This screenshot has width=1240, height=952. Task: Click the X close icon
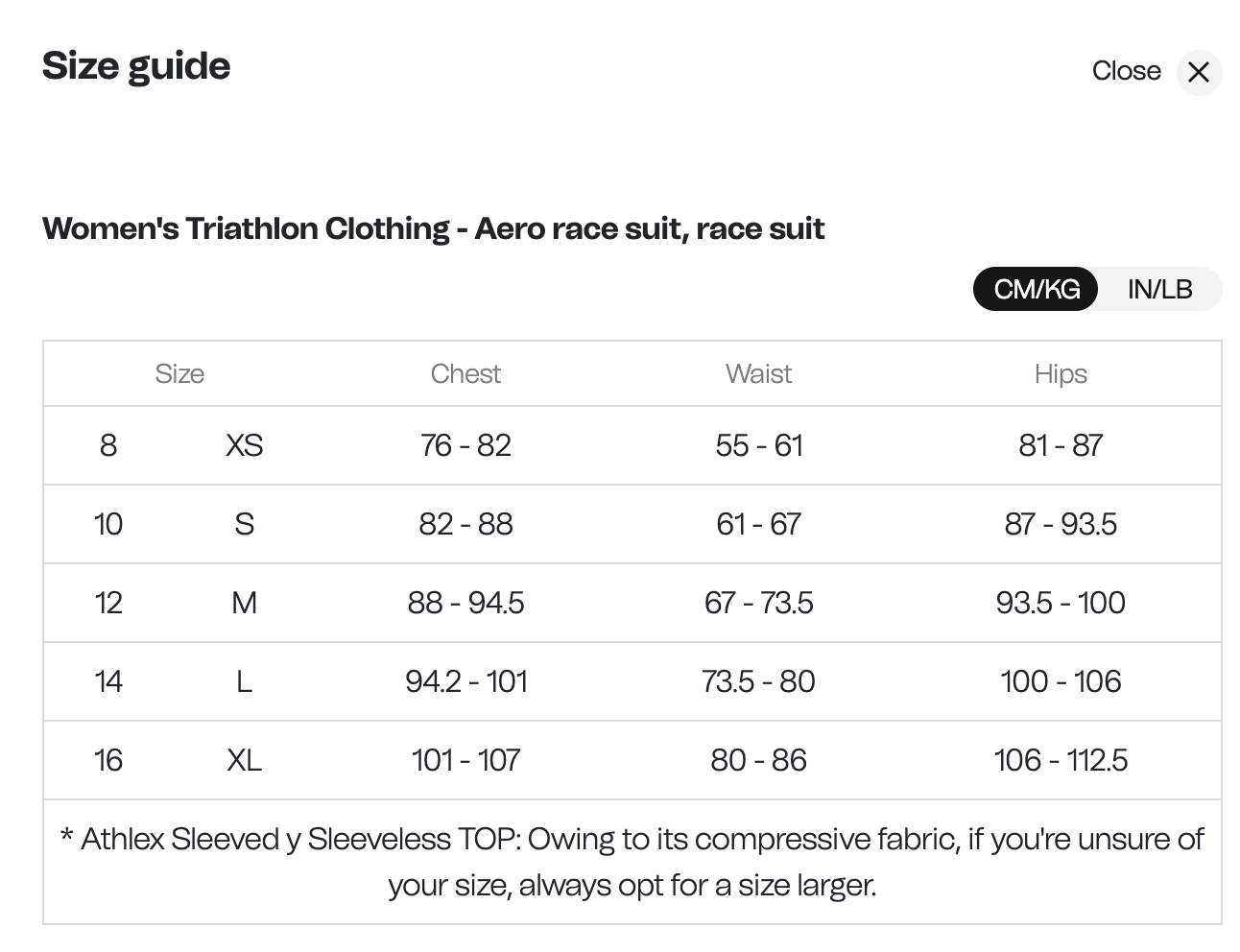(1198, 72)
